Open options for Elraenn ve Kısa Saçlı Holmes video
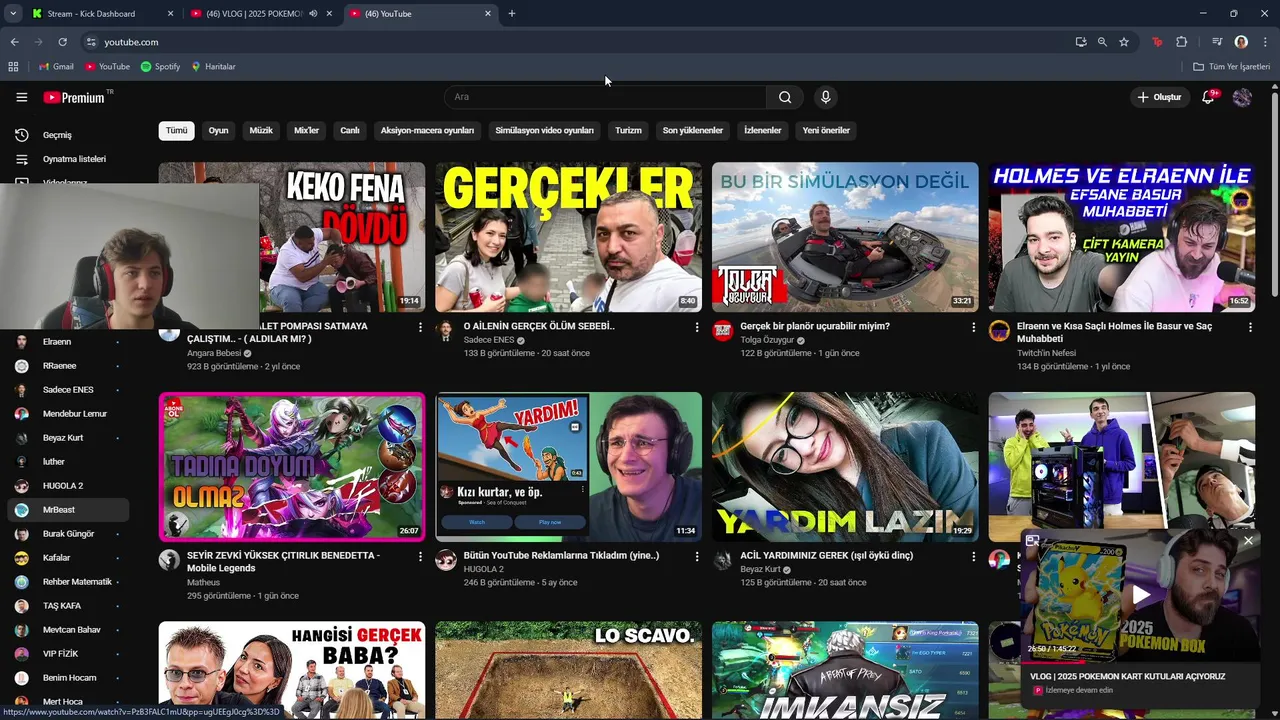Screen dimensions: 1280x720 point(1250,327)
